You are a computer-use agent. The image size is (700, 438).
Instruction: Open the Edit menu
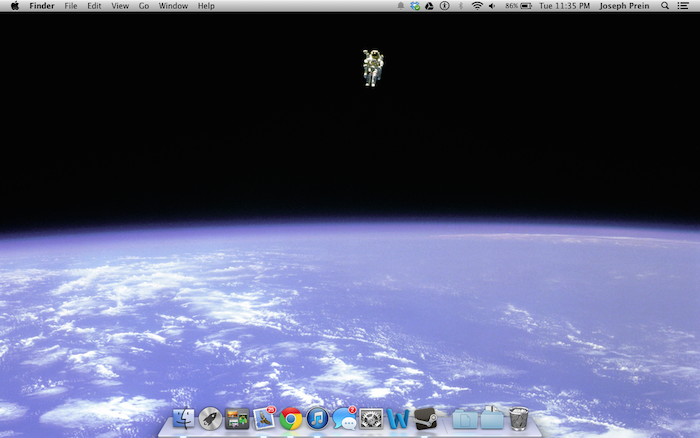pyautogui.click(x=94, y=6)
